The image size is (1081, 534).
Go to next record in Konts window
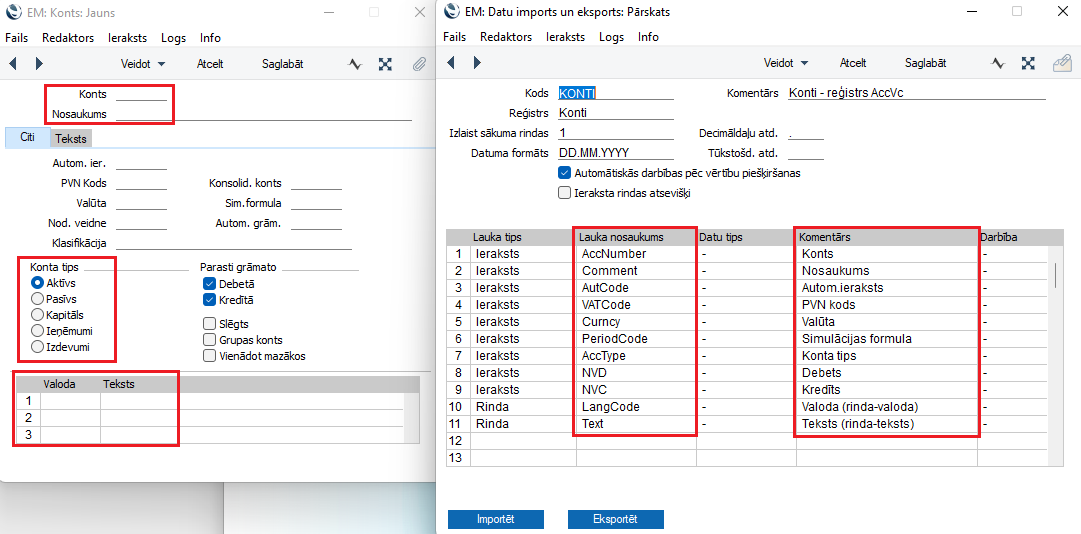click(39, 63)
